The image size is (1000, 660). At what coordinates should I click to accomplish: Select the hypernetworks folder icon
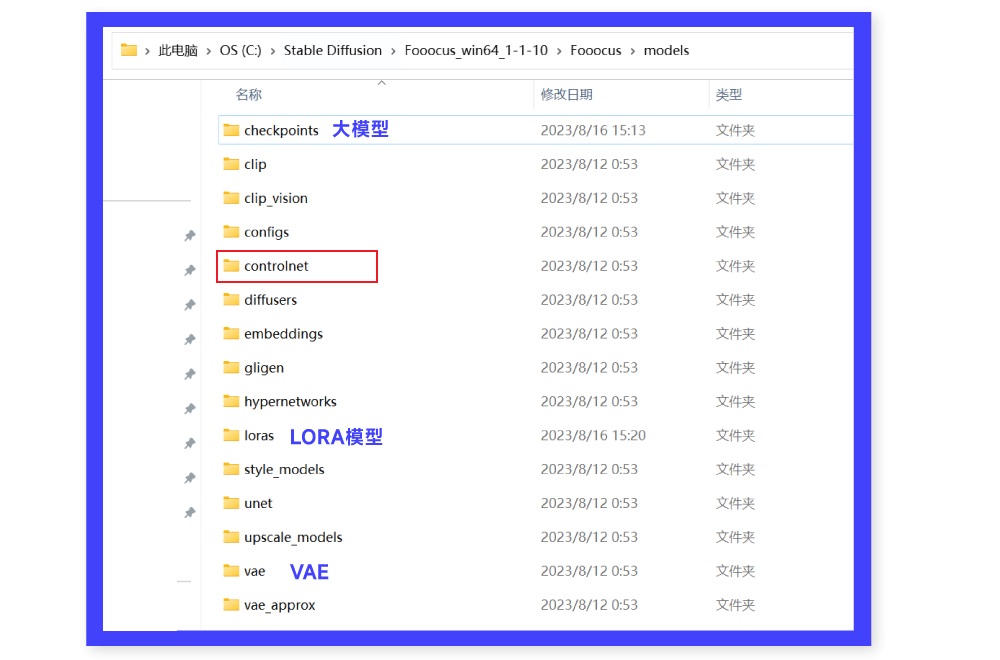click(x=231, y=400)
